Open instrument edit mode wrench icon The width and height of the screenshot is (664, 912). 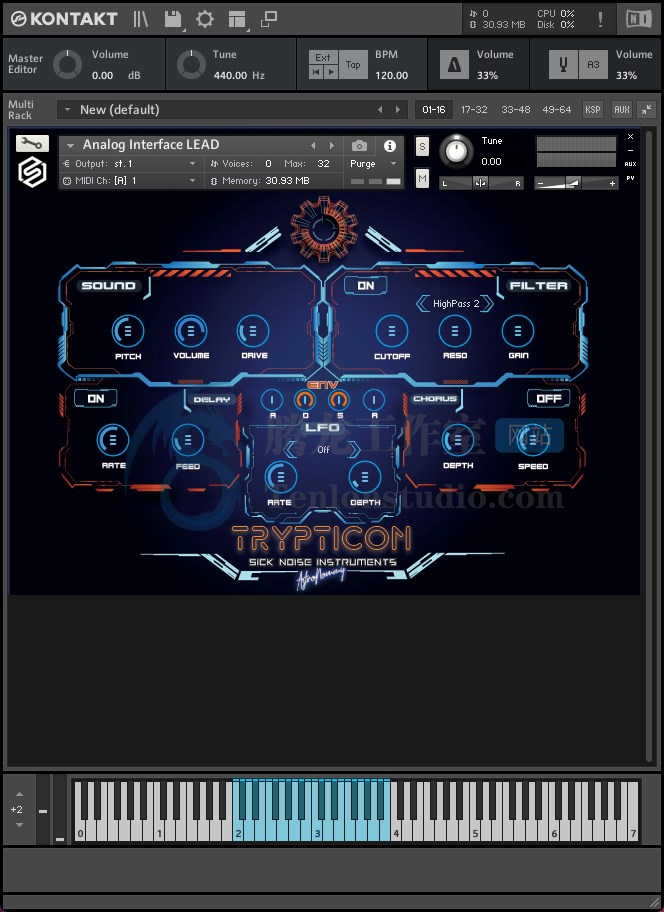(x=32, y=143)
